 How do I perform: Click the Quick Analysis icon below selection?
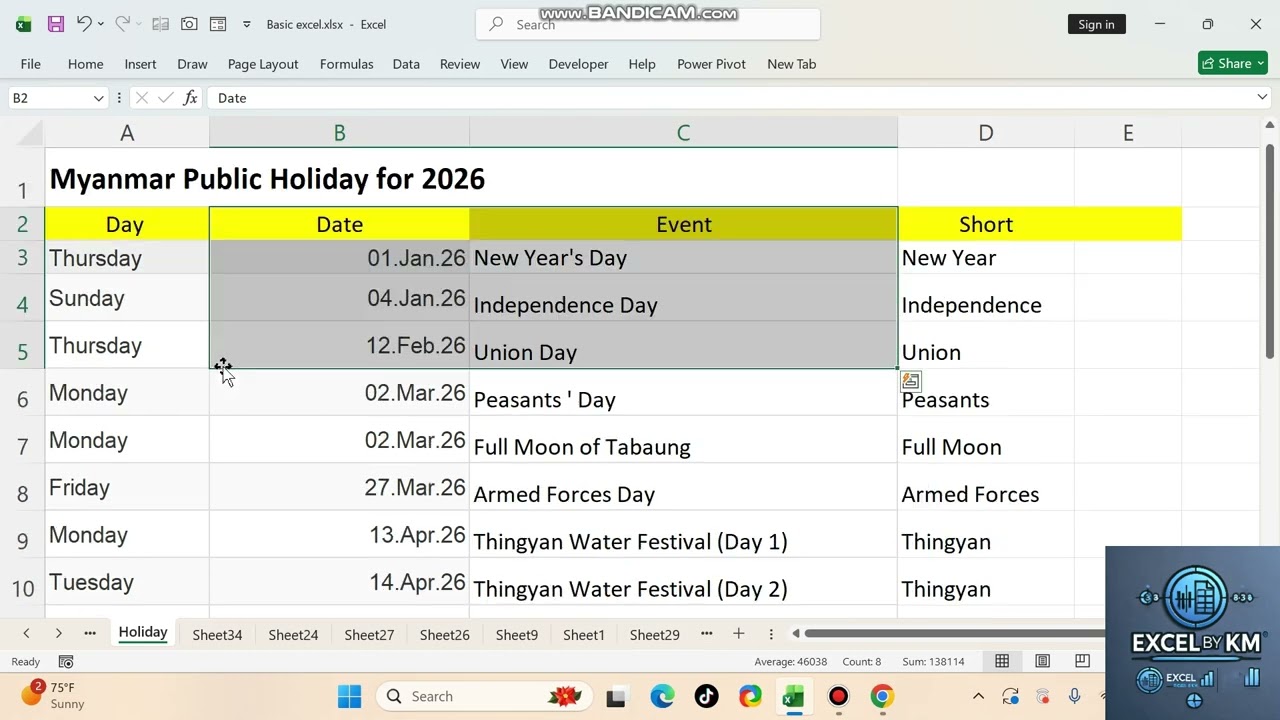click(x=910, y=380)
